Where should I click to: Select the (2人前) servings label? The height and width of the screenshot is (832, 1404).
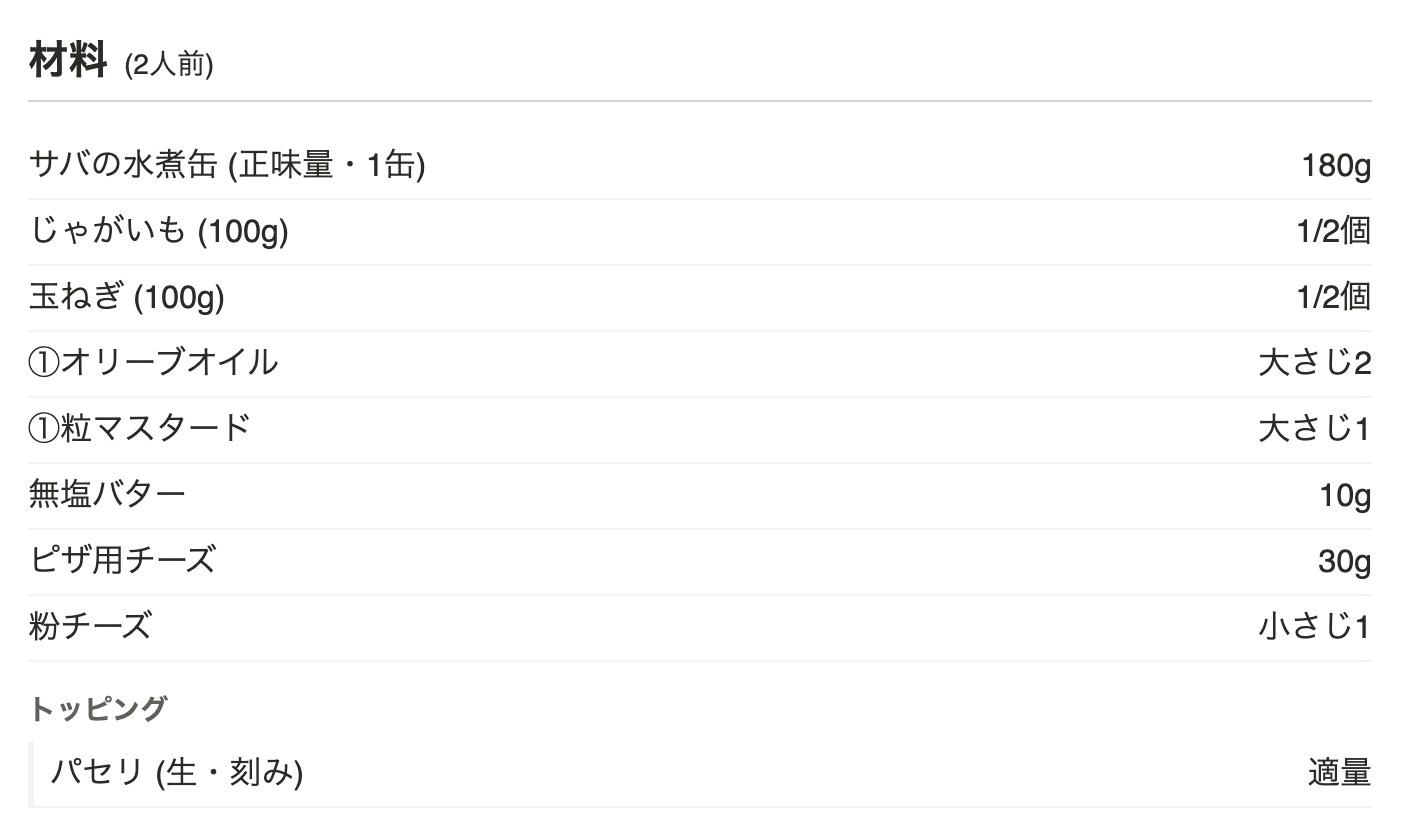click(169, 66)
